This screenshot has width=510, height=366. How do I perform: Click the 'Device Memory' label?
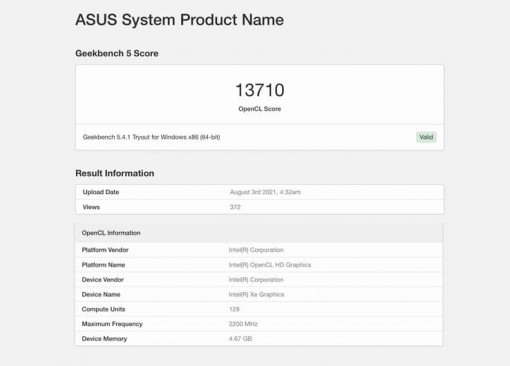click(x=104, y=339)
